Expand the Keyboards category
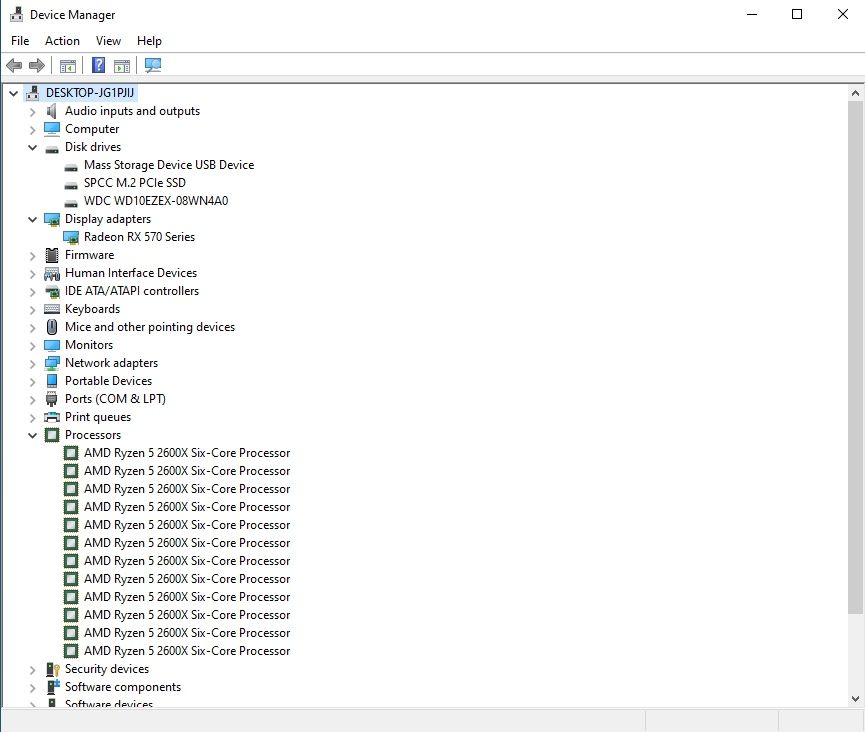Screen dimensions: 865x732 coord(33,310)
